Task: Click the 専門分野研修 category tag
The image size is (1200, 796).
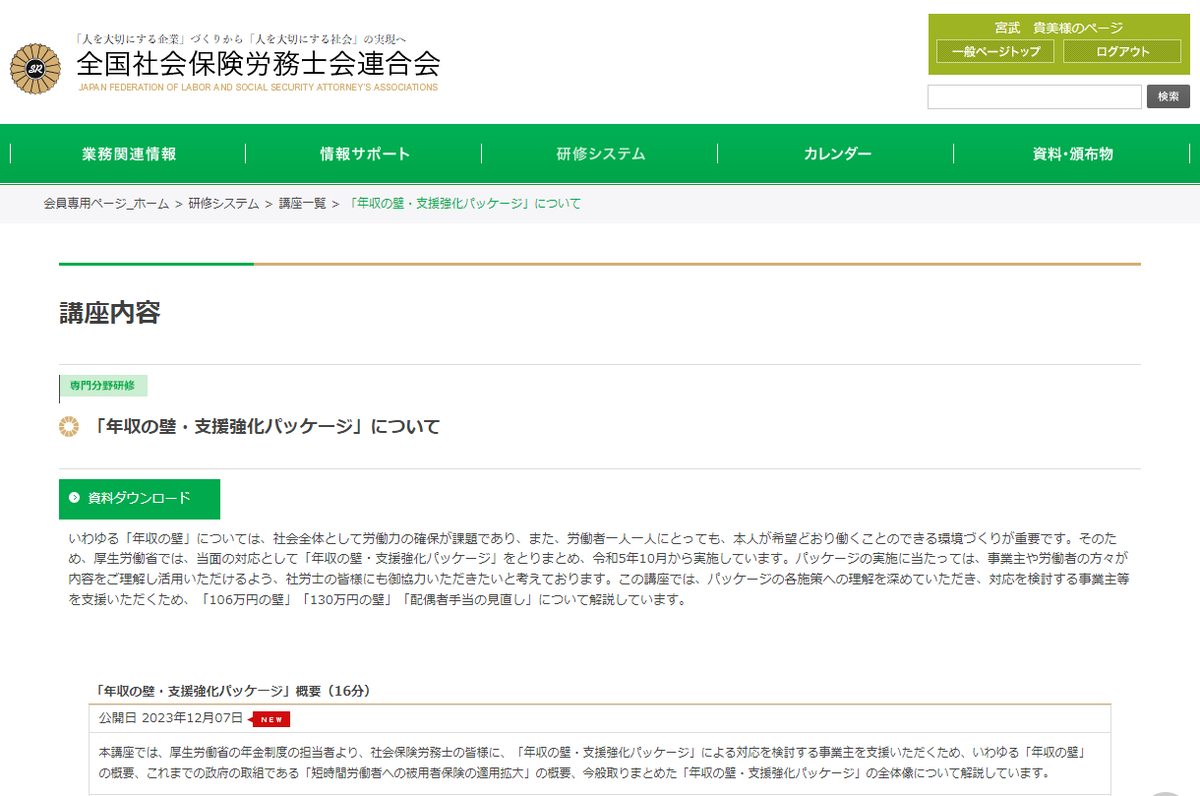Action: point(103,386)
